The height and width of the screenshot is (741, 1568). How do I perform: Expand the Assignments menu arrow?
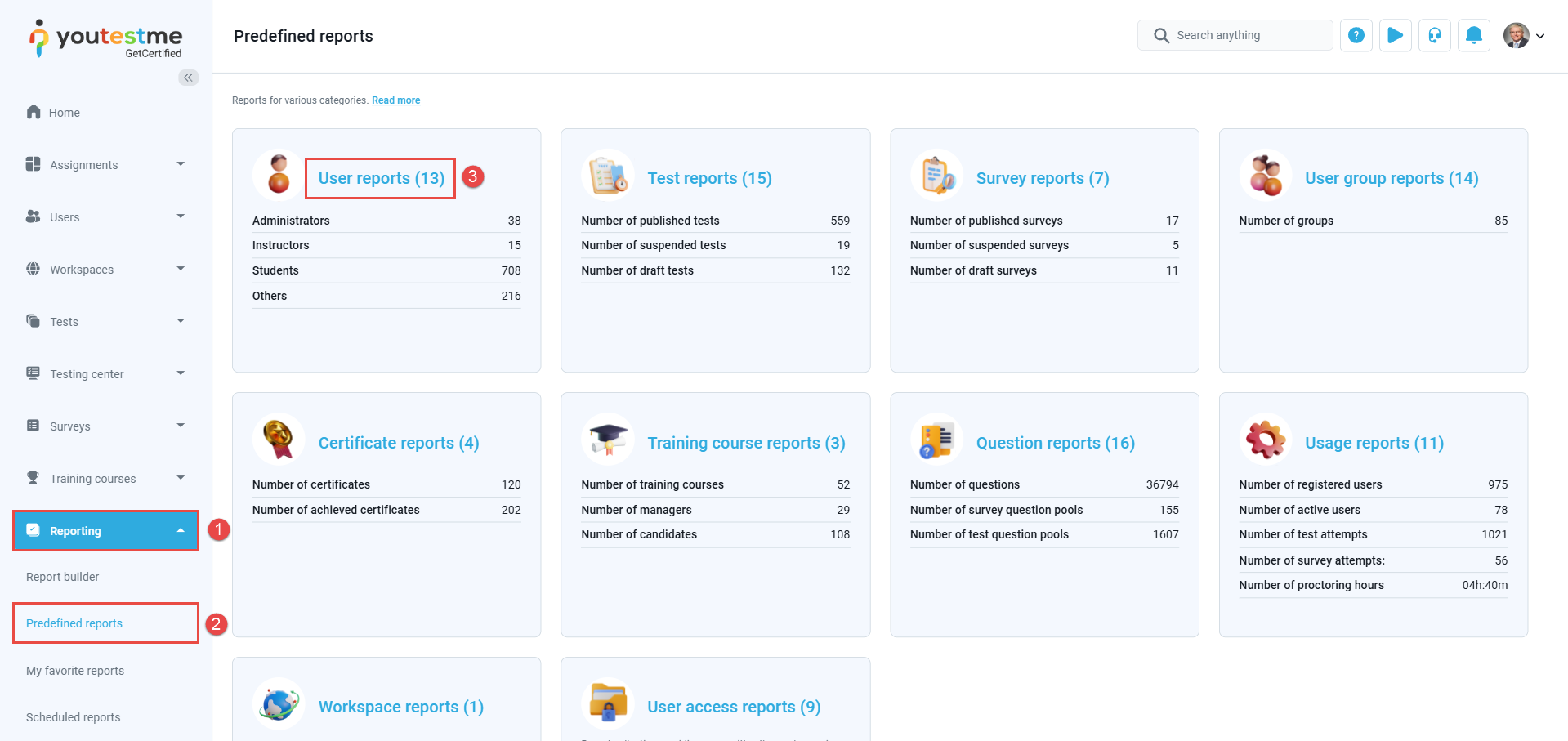(x=181, y=164)
